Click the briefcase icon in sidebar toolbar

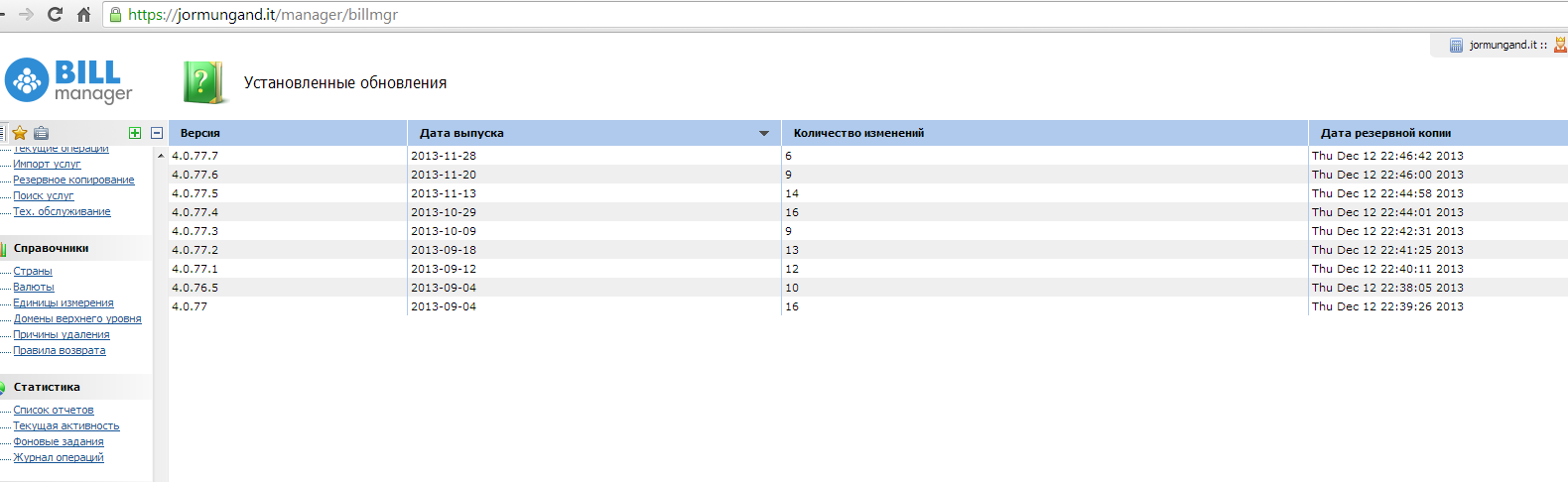pyautogui.click(x=41, y=133)
